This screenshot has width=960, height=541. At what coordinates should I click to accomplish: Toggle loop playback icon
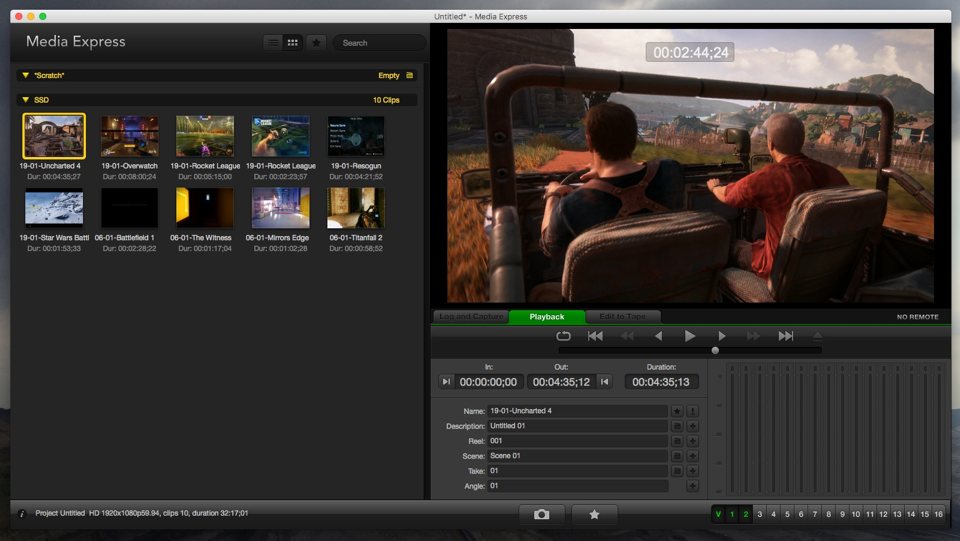pos(563,336)
